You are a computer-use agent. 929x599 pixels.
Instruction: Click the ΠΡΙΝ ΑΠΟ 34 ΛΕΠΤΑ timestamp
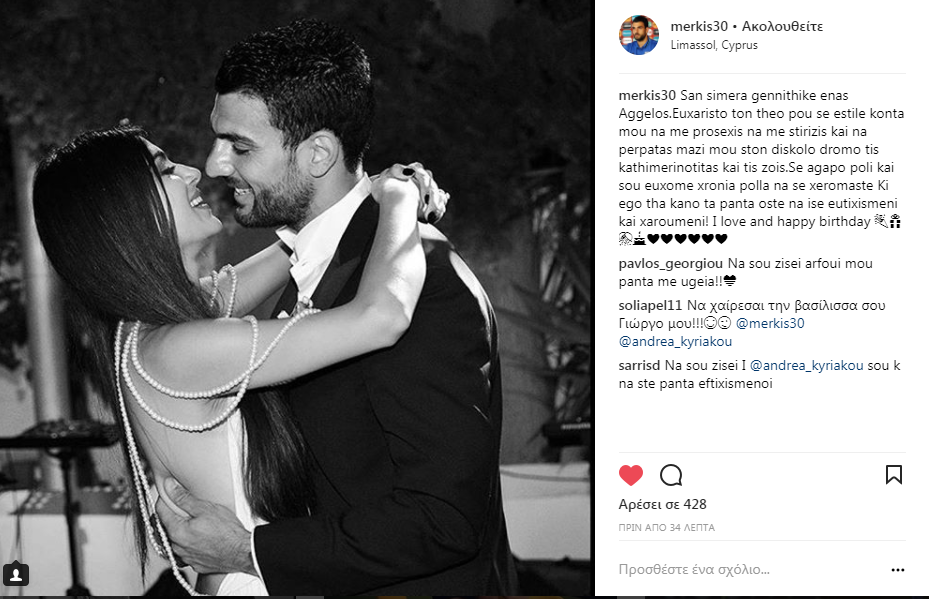[667, 527]
